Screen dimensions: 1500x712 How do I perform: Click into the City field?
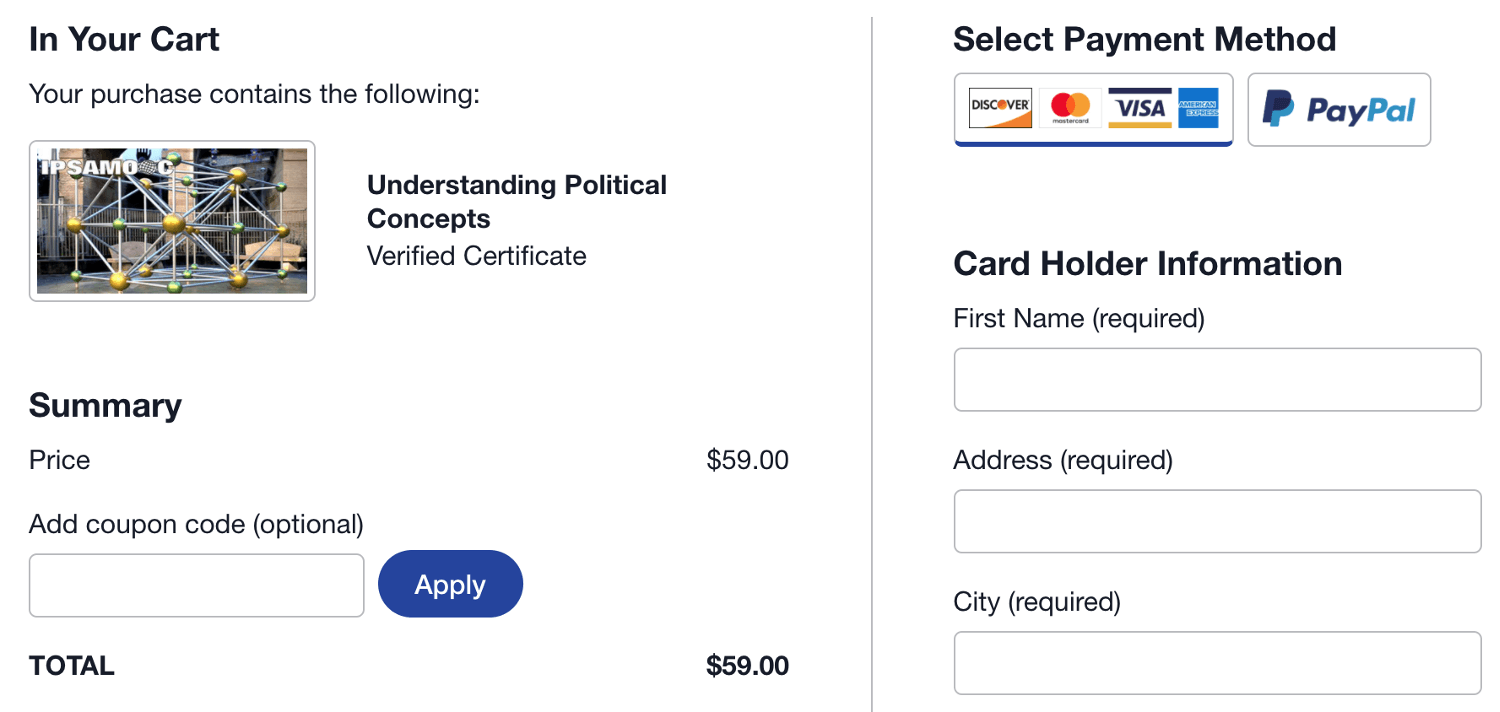(x=1217, y=663)
